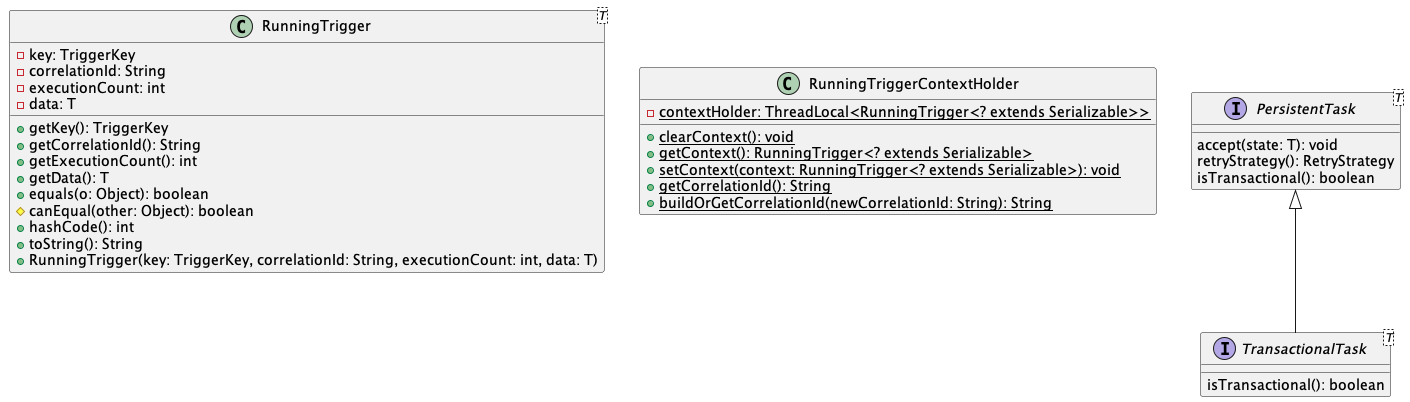1410x402 pixels.
Task: Click the private icon beside contextHolder field
Action: coord(650,112)
